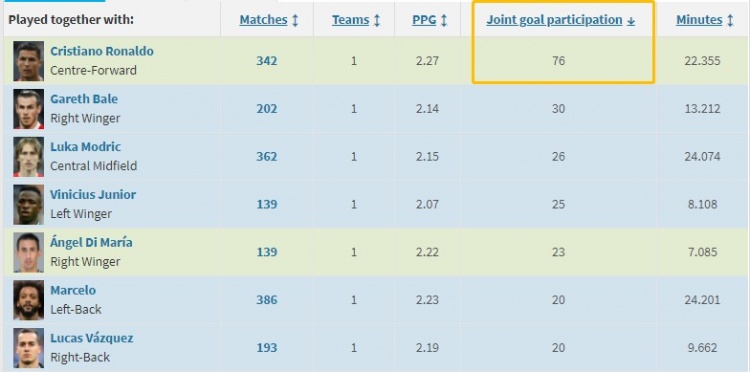Open 342 matches played with Ronaldo
The width and height of the screenshot is (750, 372).
(x=266, y=61)
